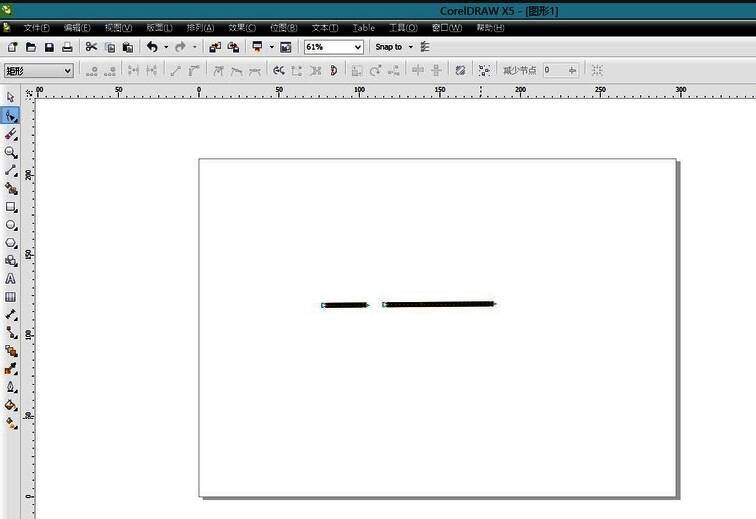The image size is (756, 519).
Task: Select the Pick tool in toolbox
Action: pos(11,97)
